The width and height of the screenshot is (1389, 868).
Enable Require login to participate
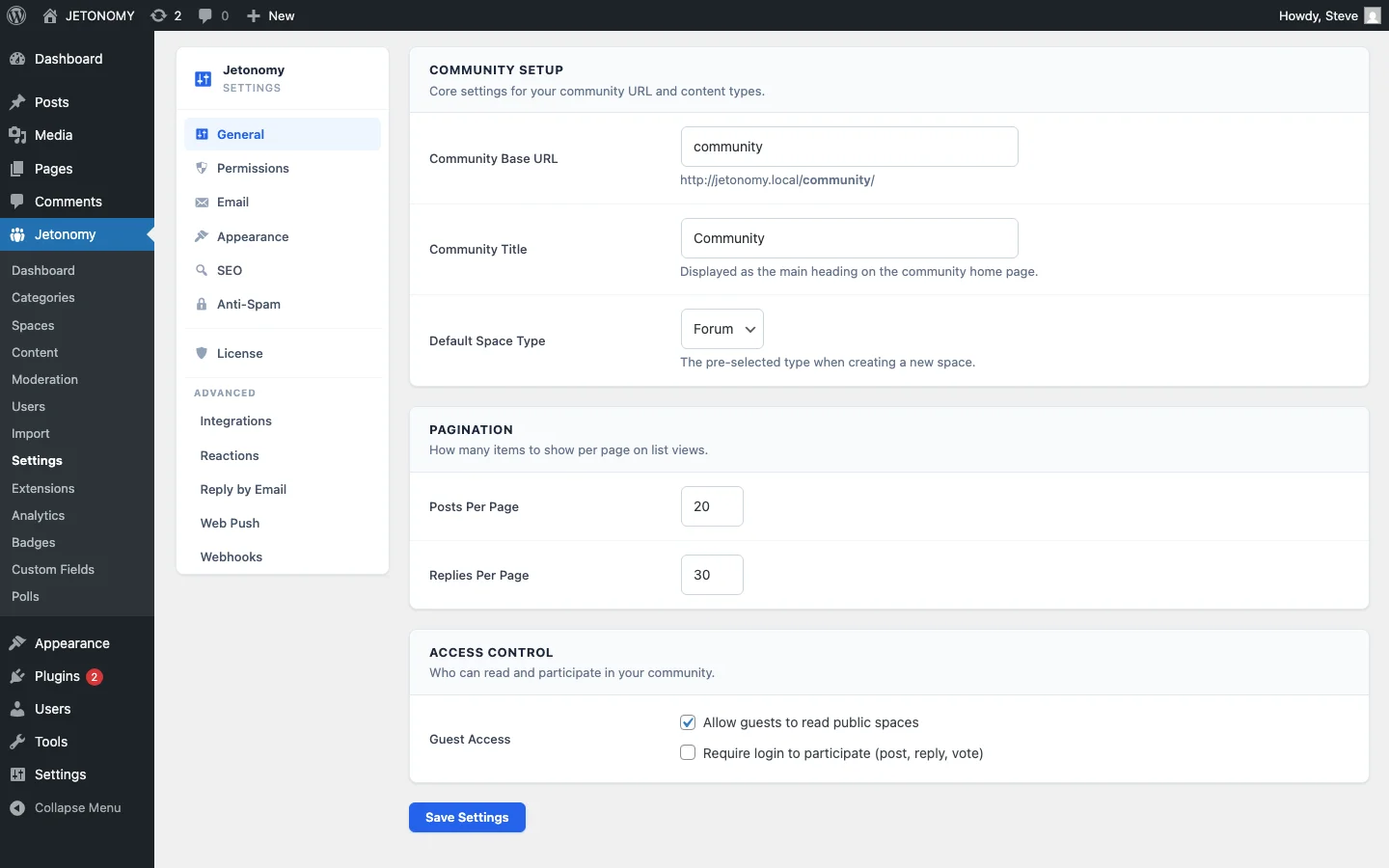click(688, 752)
